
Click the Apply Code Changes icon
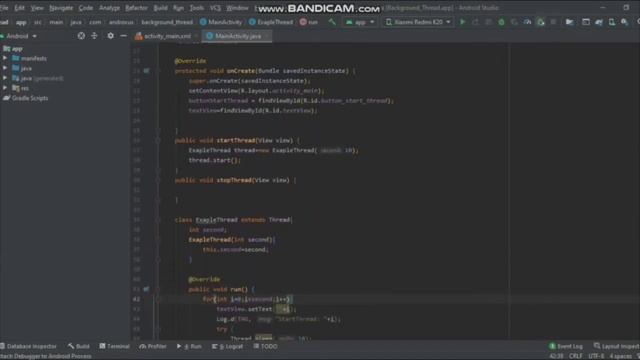point(489,22)
